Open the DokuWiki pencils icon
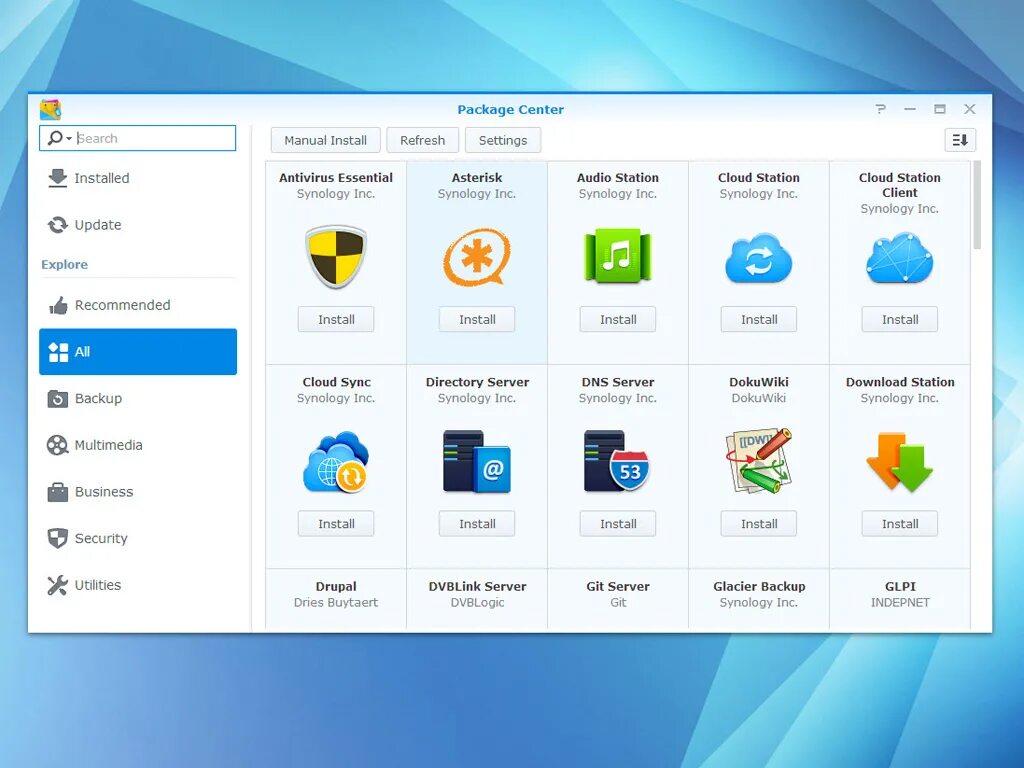This screenshot has width=1024, height=768. pos(759,461)
